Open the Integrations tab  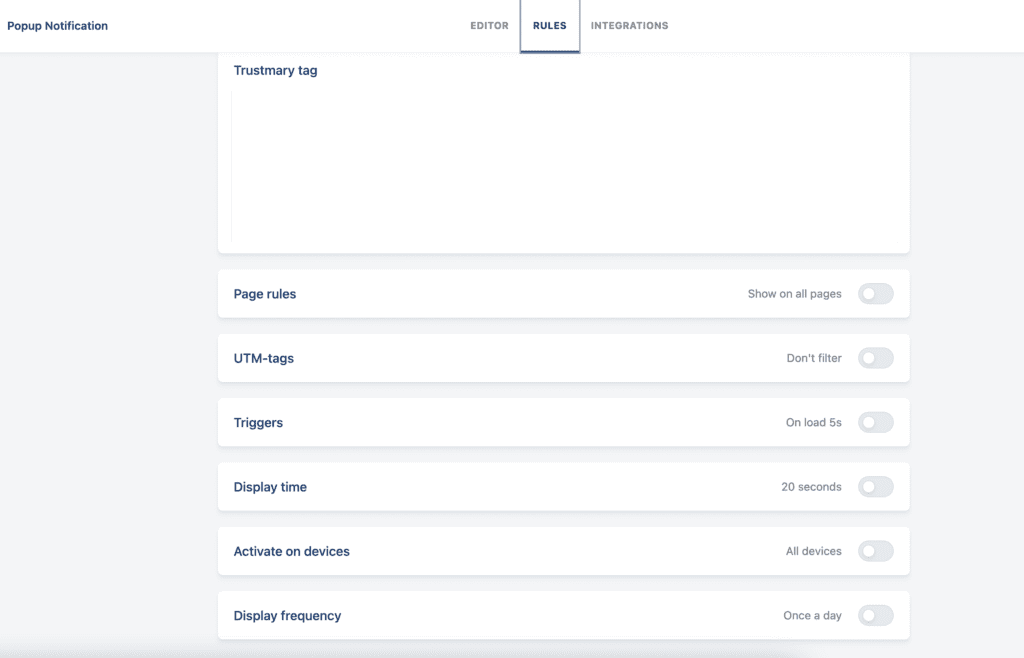[x=630, y=25]
